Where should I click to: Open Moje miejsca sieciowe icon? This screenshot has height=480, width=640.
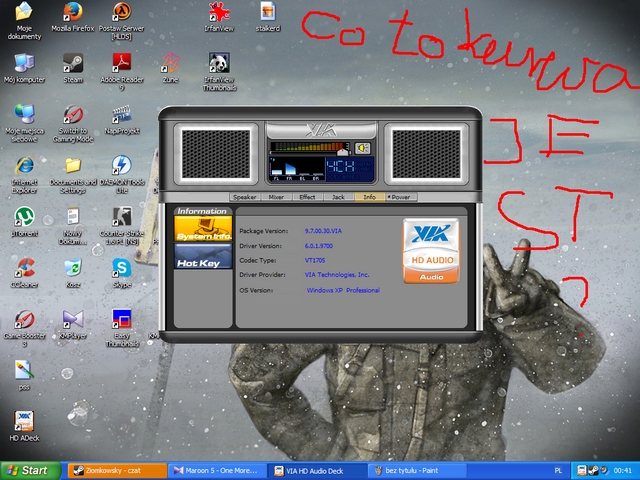(x=24, y=123)
